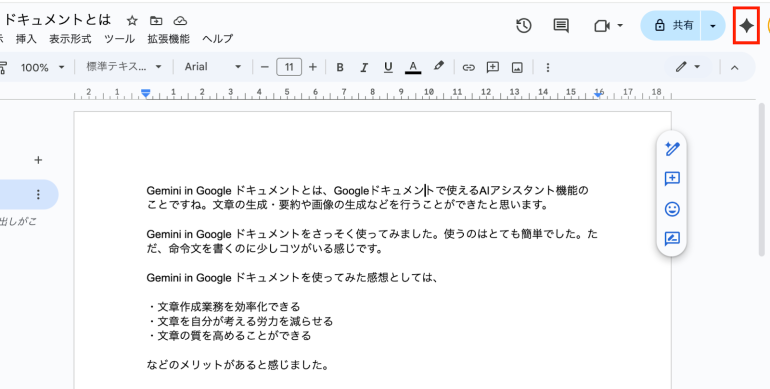The height and width of the screenshot is (389, 770).
Task: Add a comment from the toolbar
Action: (x=493, y=67)
